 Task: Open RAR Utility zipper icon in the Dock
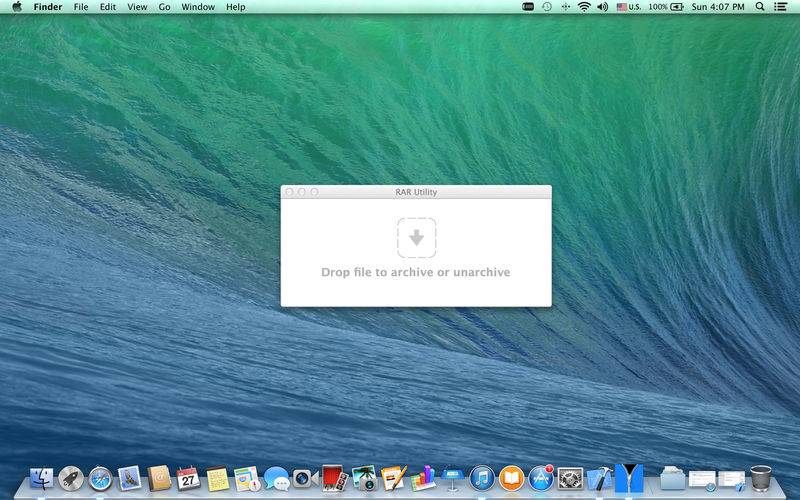(x=629, y=478)
